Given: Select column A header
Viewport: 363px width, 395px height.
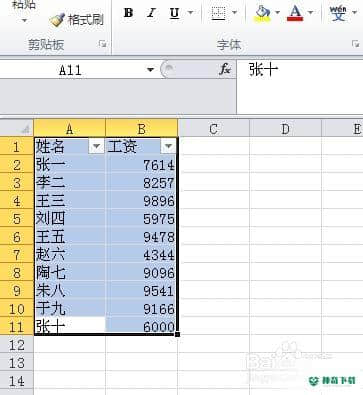Looking at the screenshot, I should (69, 129).
